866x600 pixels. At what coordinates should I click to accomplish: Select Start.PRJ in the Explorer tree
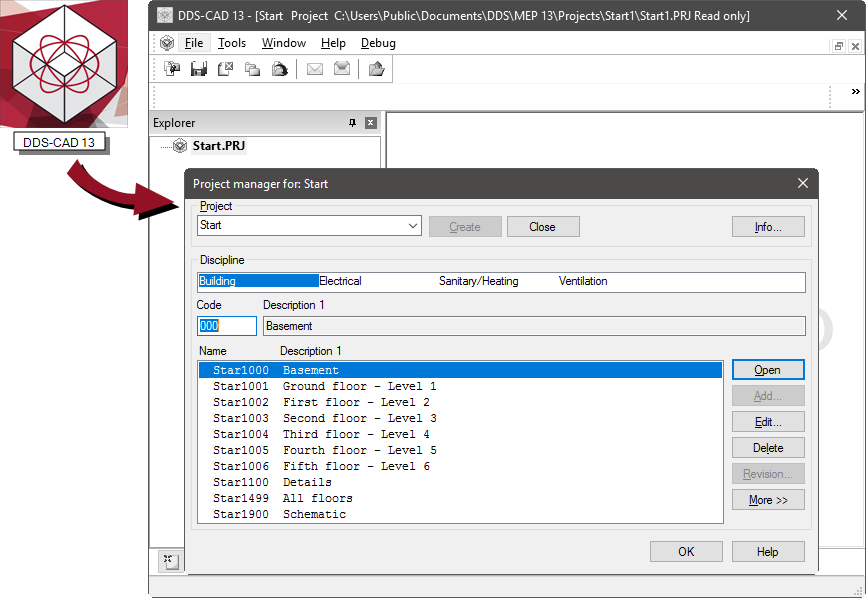click(219, 146)
